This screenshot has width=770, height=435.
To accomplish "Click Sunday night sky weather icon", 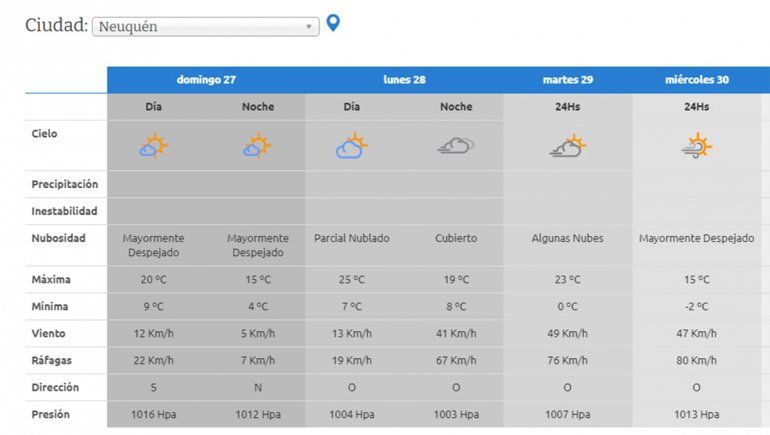I will coord(257,147).
